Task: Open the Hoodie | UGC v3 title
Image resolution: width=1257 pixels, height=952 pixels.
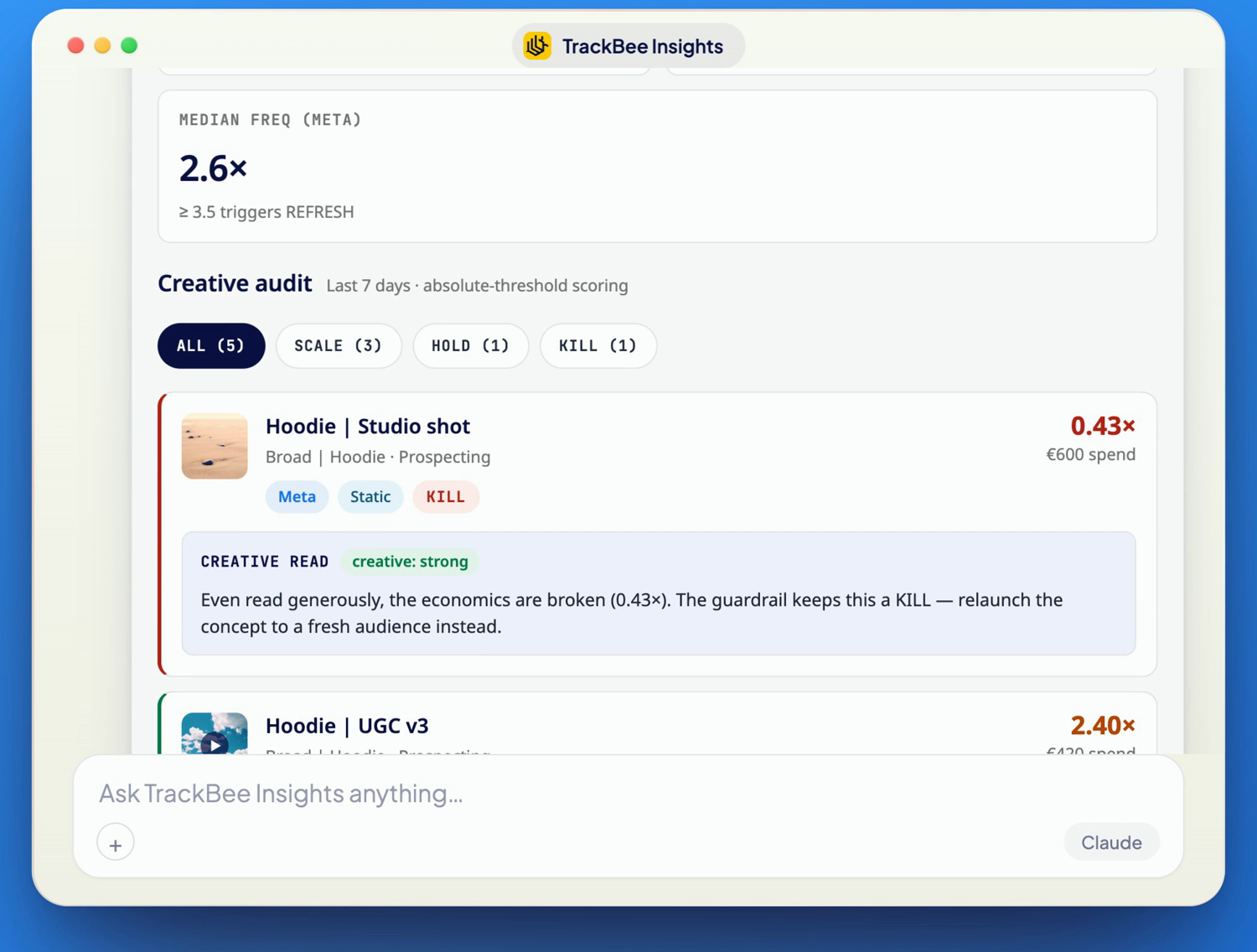Action: coord(347,726)
